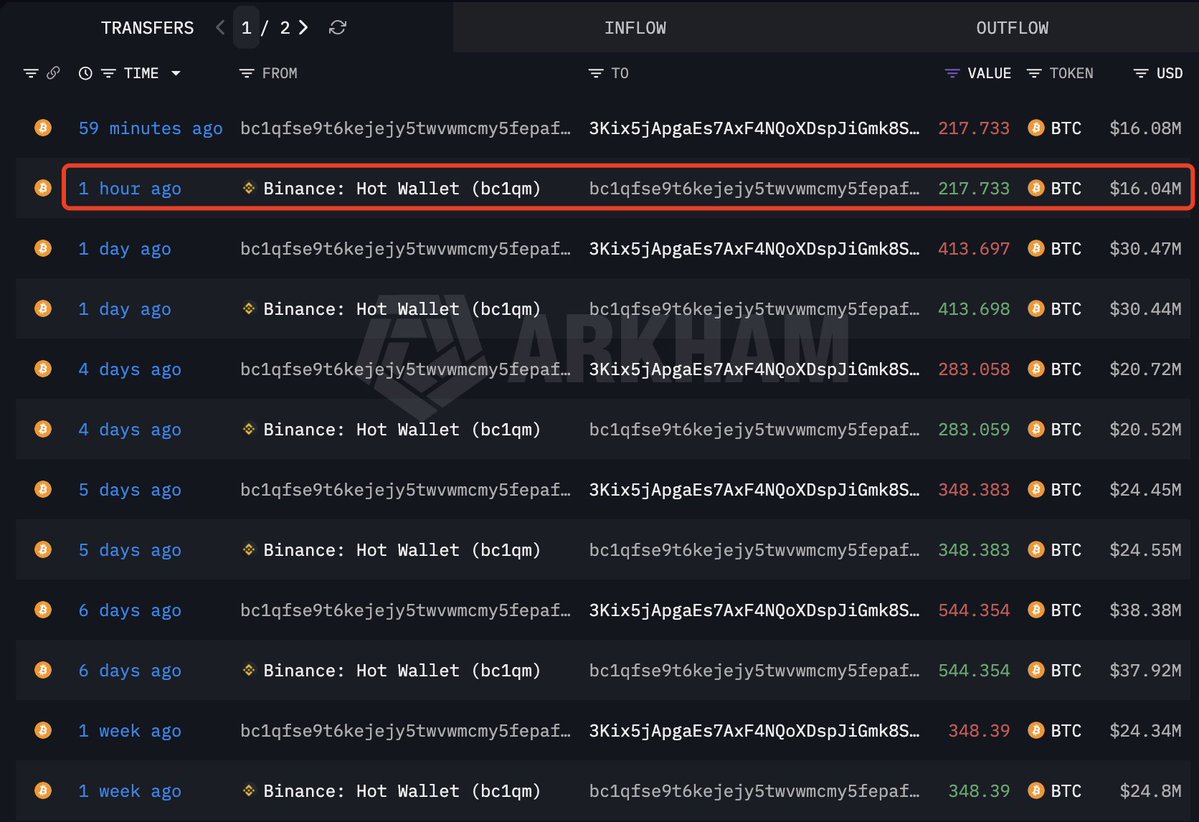Image resolution: width=1199 pixels, height=822 pixels.
Task: Open the leftmost filter icon in the header row
Action: [31, 73]
